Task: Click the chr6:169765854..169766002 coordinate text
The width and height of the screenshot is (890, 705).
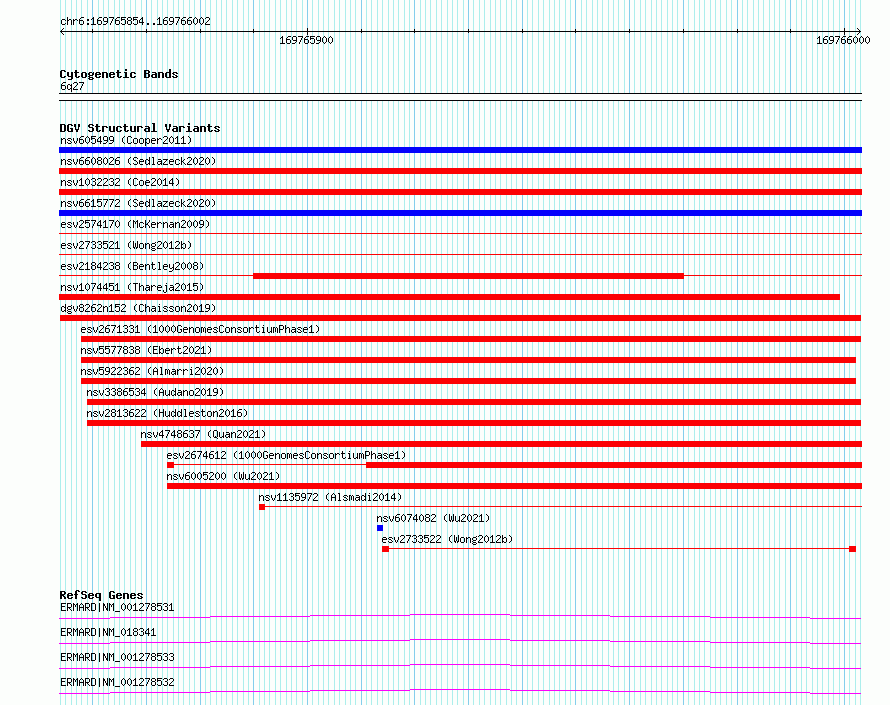Action: click(135, 21)
